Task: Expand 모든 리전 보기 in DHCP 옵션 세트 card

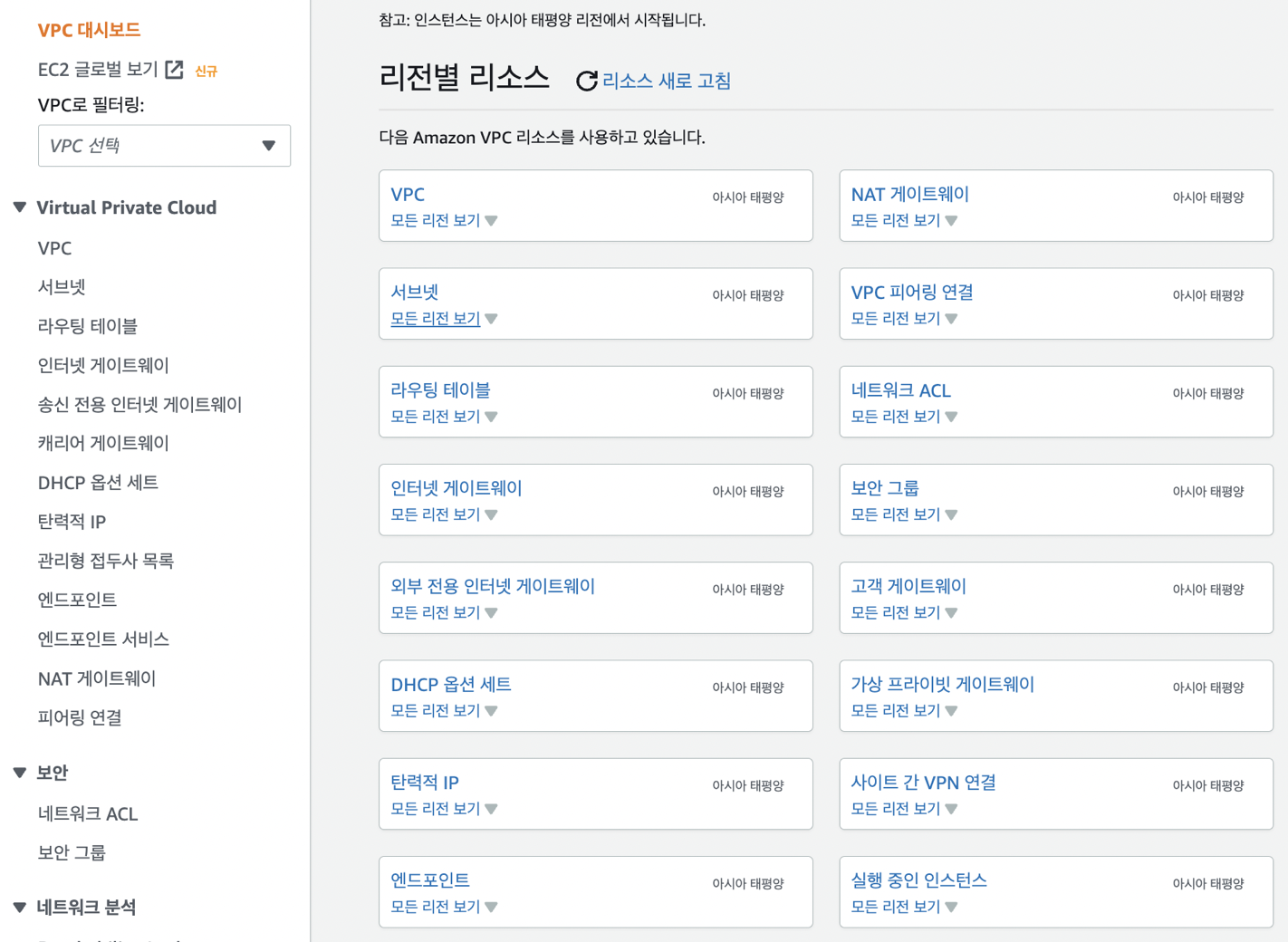Action: [444, 711]
